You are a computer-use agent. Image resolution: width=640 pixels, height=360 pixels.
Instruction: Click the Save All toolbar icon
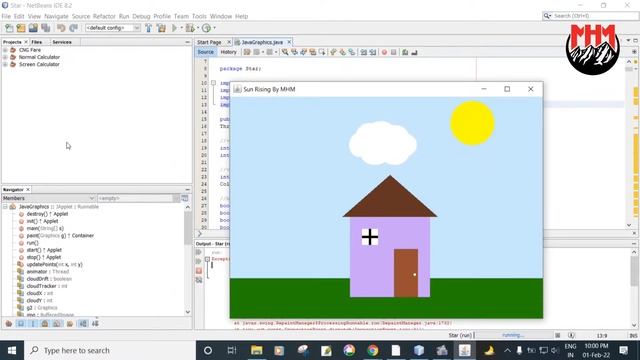45,28
